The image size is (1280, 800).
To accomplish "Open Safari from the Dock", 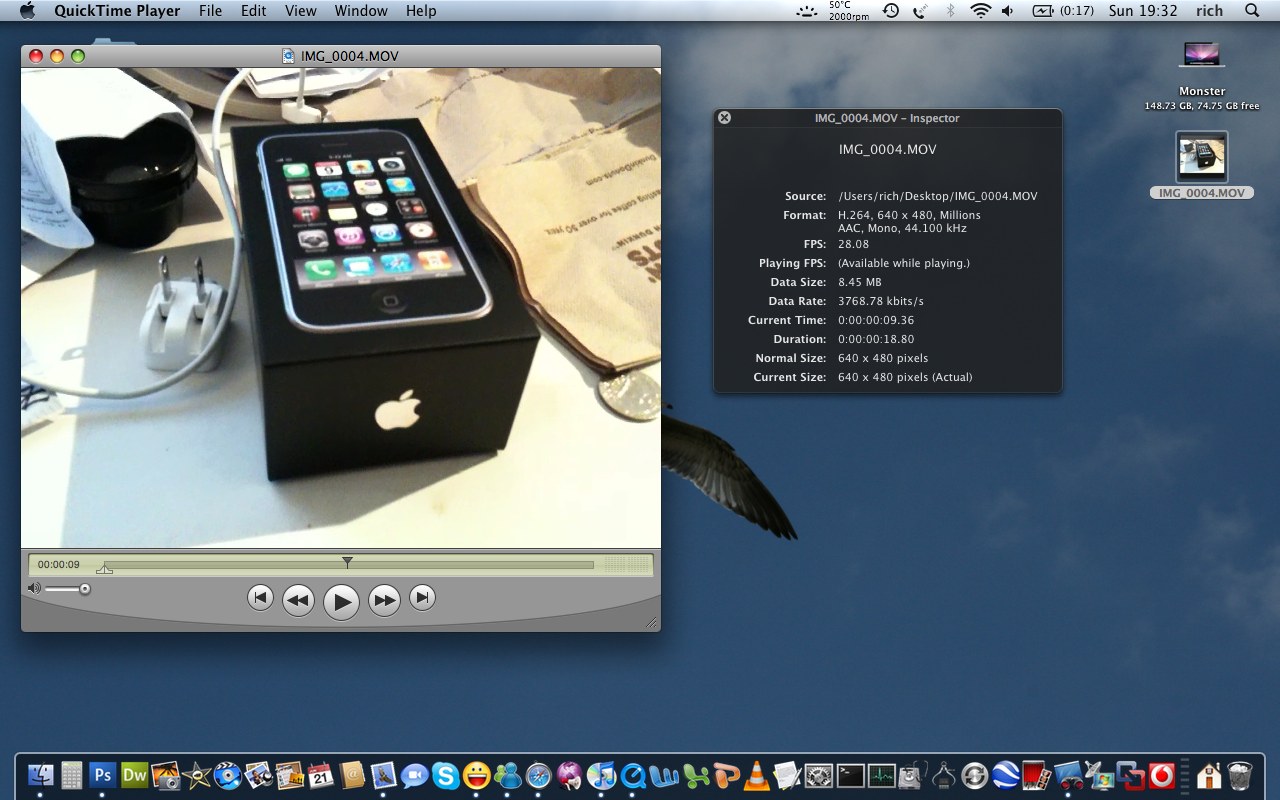I will point(539,775).
